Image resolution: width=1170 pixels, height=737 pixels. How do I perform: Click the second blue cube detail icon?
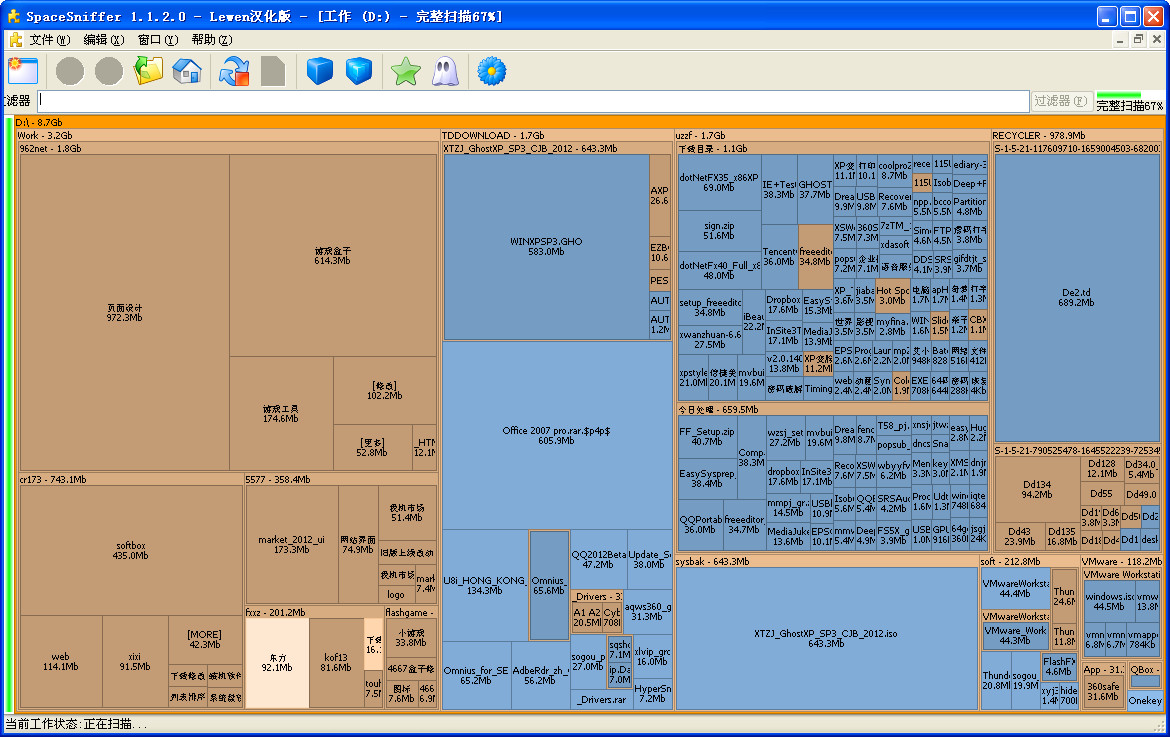click(x=359, y=71)
